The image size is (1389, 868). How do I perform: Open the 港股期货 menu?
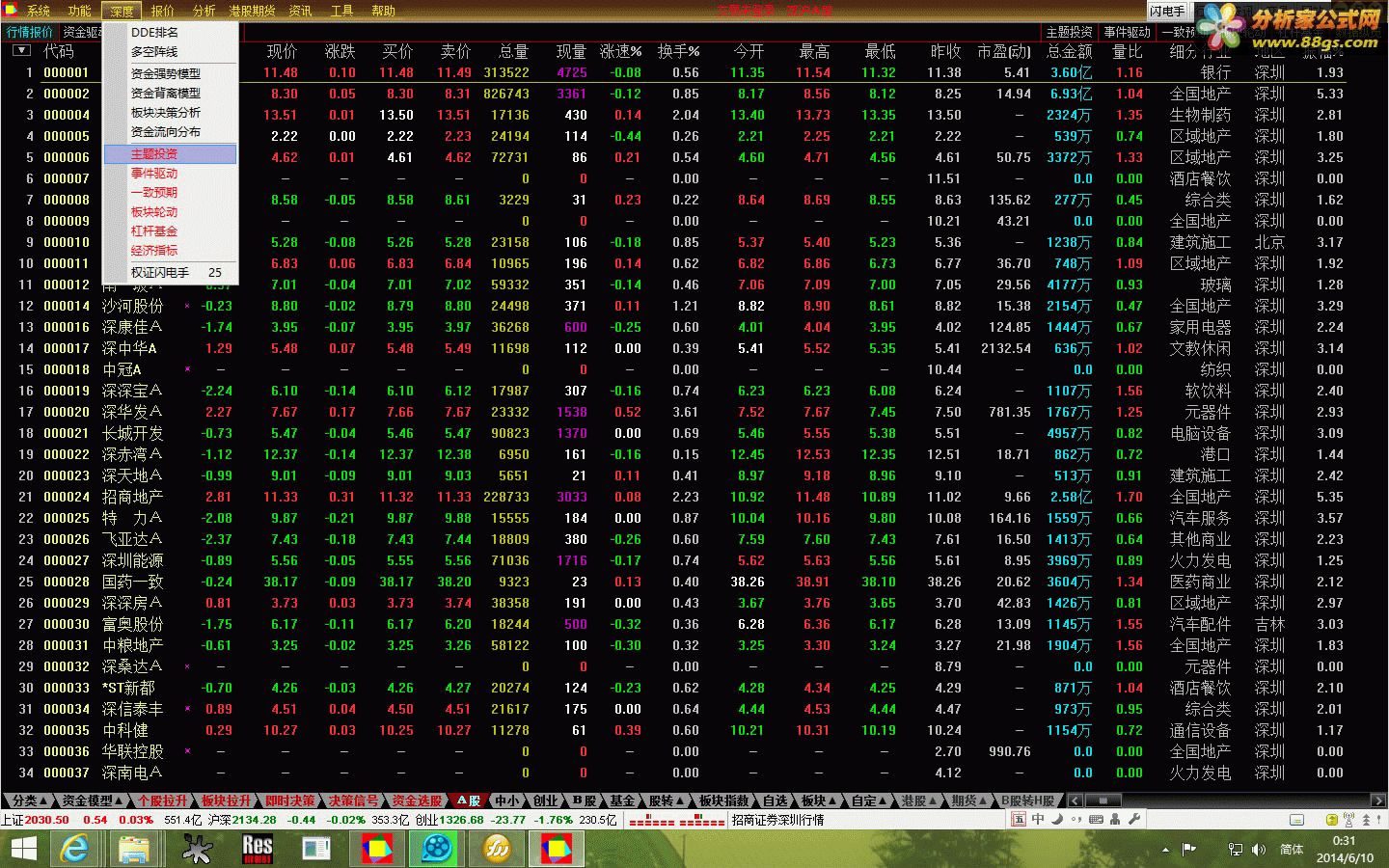click(252, 11)
